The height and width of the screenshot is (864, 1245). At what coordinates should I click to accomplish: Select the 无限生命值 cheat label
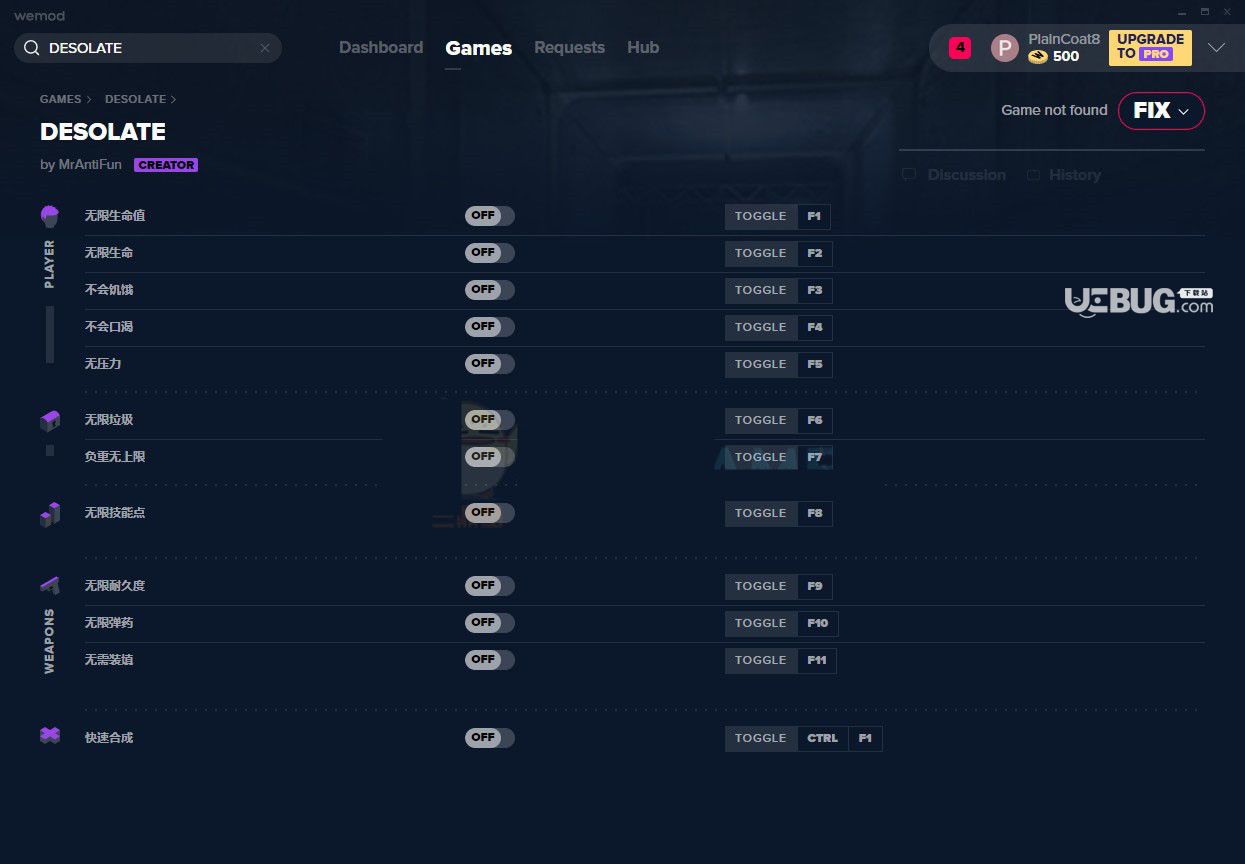(115, 216)
